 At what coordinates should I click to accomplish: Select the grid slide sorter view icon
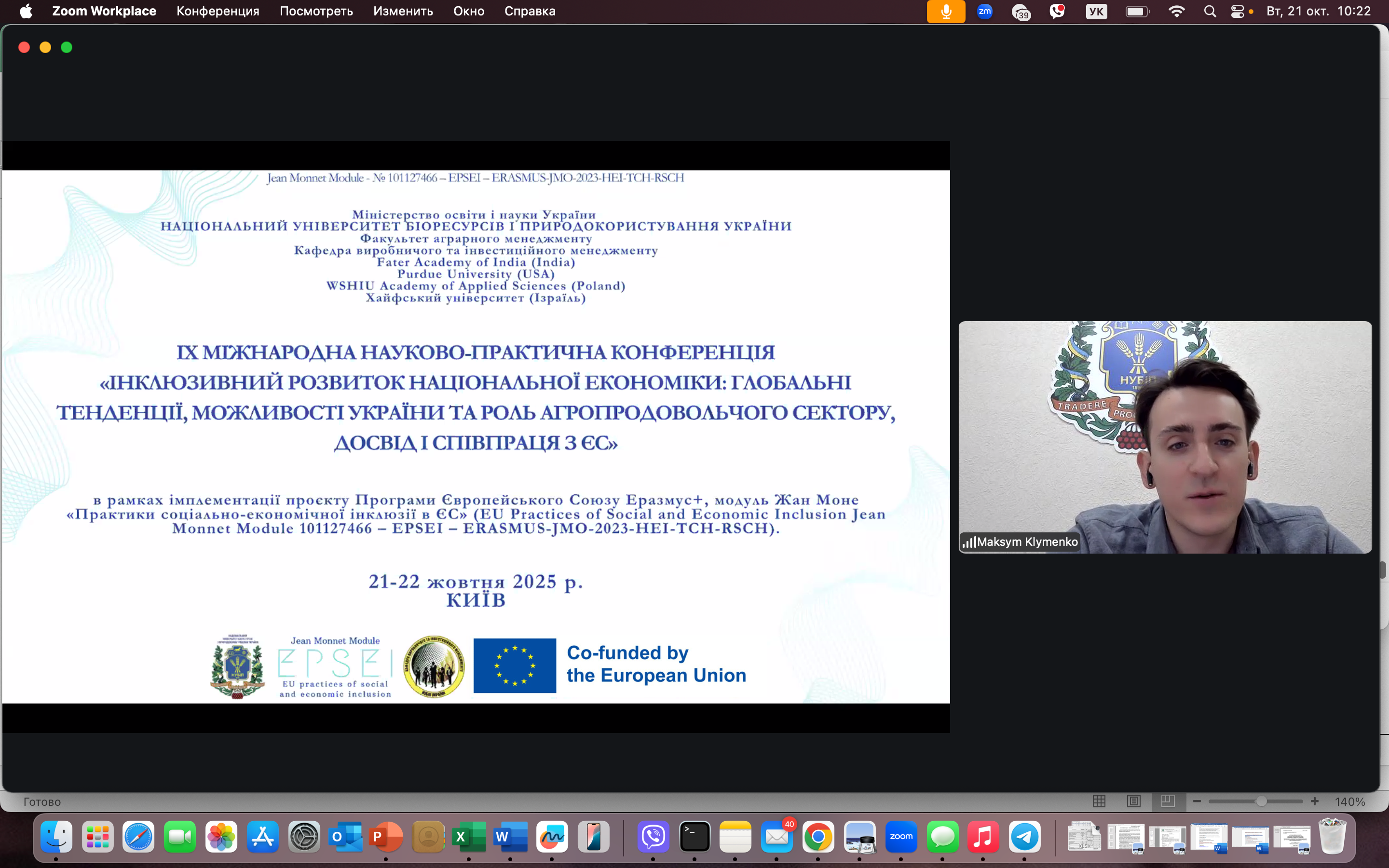point(1099,801)
